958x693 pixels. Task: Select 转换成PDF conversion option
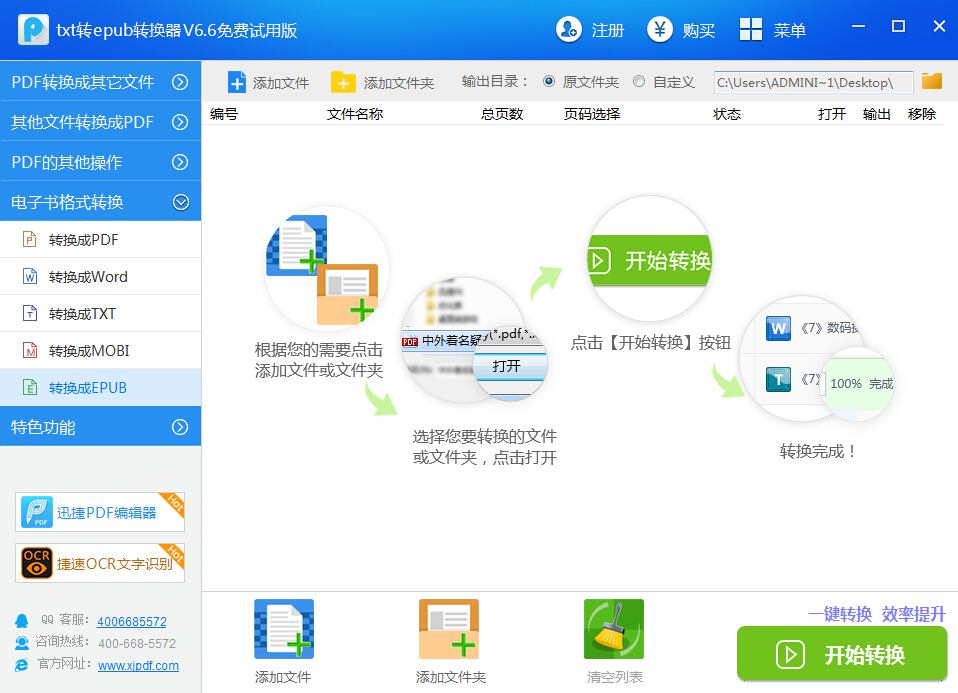tap(100, 240)
